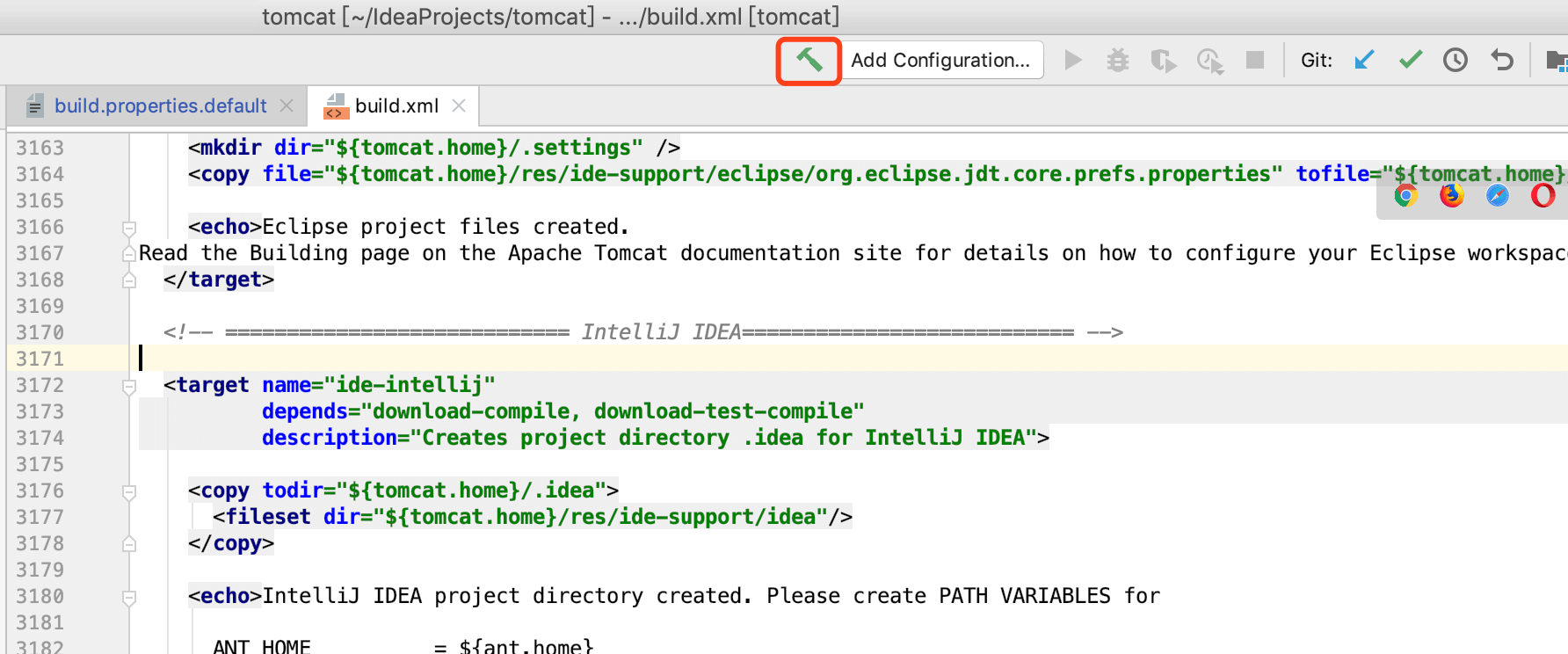Click the Build Project hammer icon
Image resolution: width=1568 pixels, height=654 pixels.
[x=809, y=60]
